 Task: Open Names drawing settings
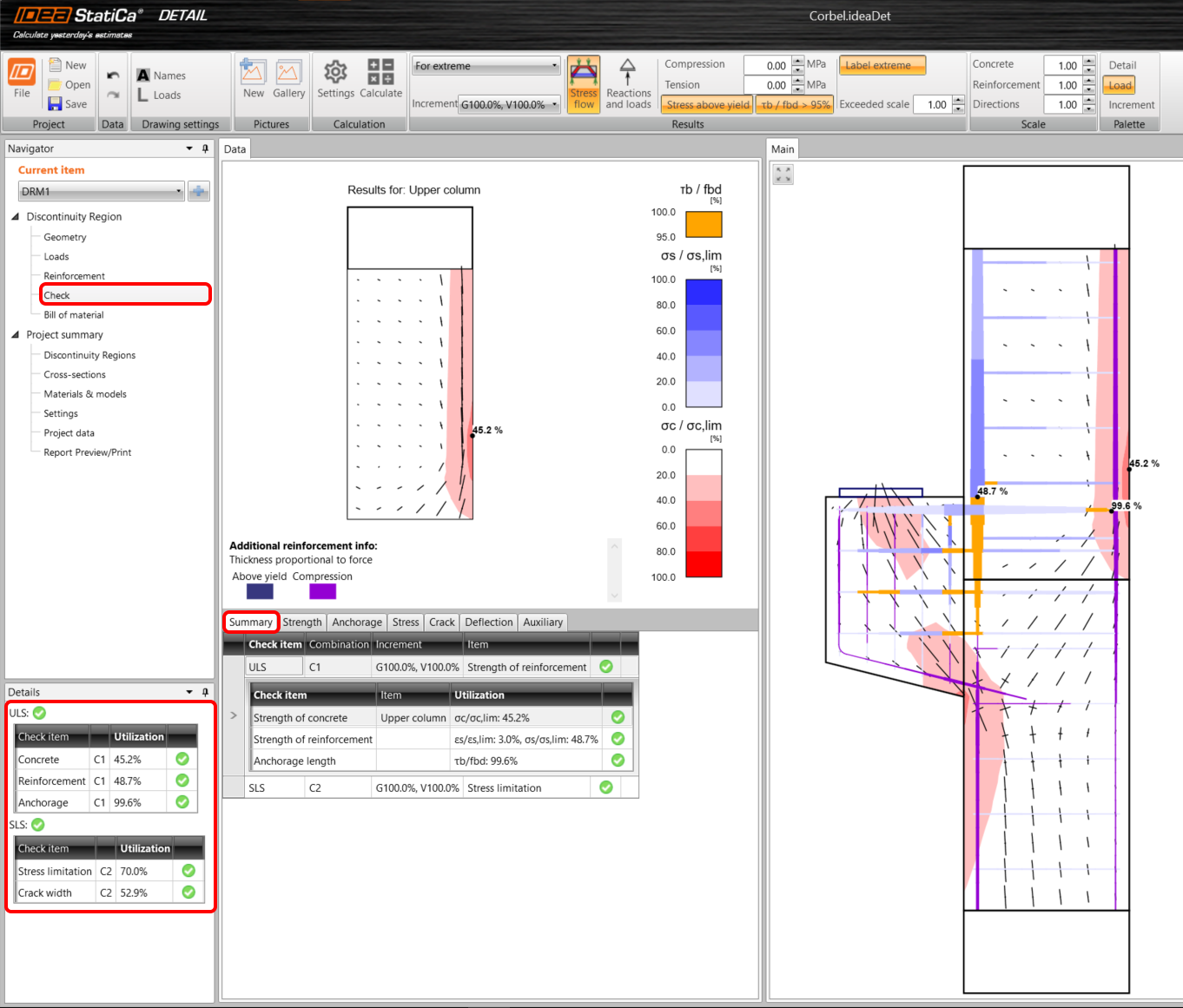tap(162, 75)
